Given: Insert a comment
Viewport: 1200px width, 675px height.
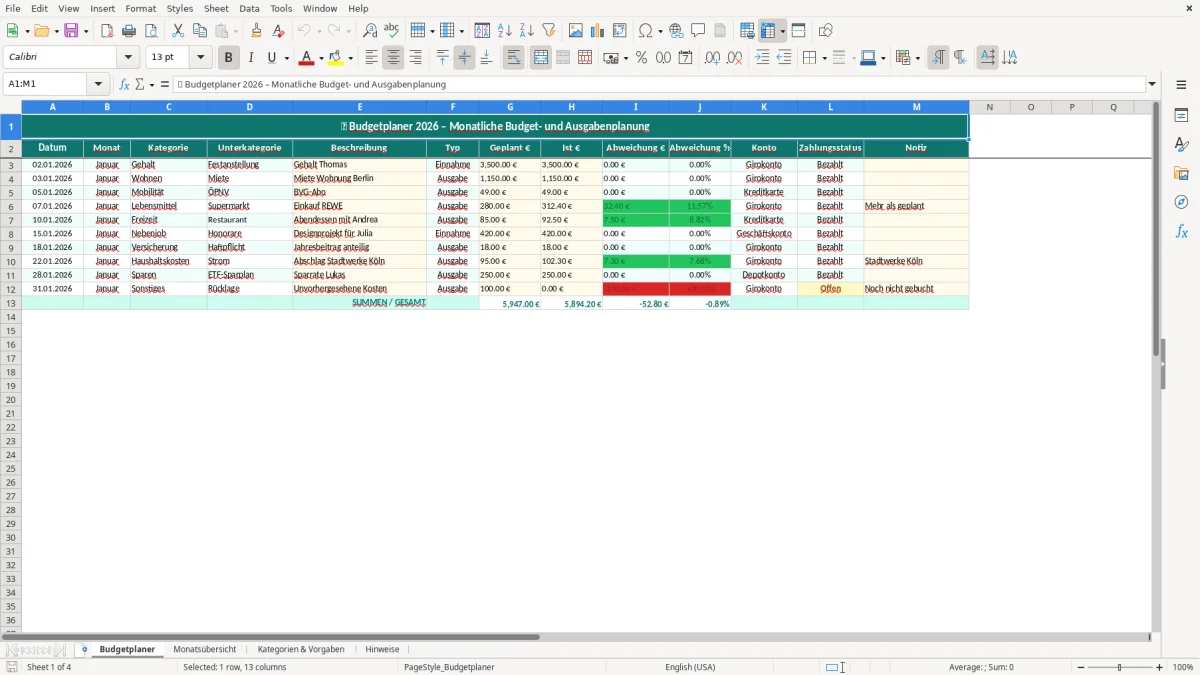Looking at the screenshot, I should point(698,31).
